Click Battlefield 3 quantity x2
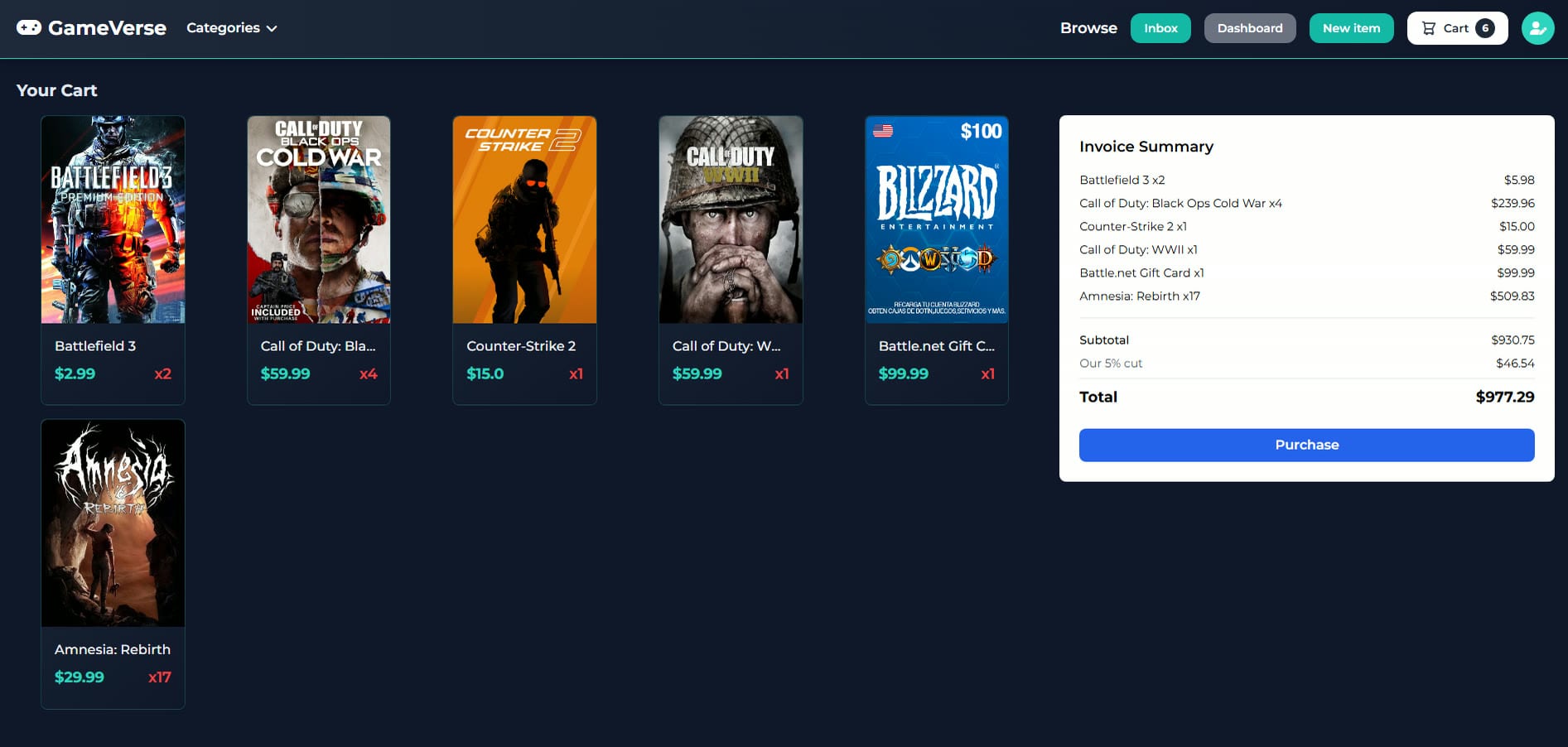Screen dimensions: 1568x747 [x=163, y=373]
